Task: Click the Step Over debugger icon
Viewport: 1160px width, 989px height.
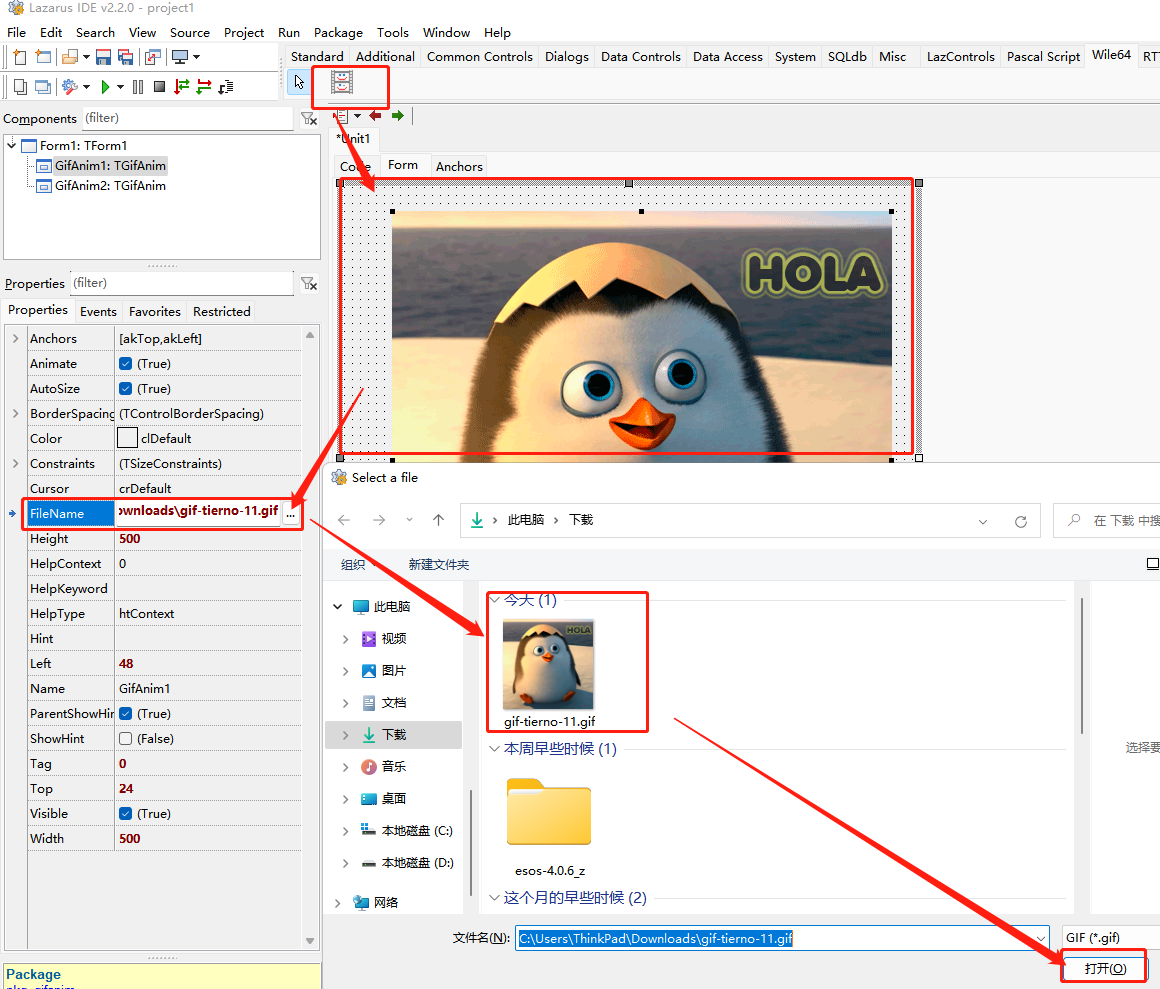Action: pos(203,87)
